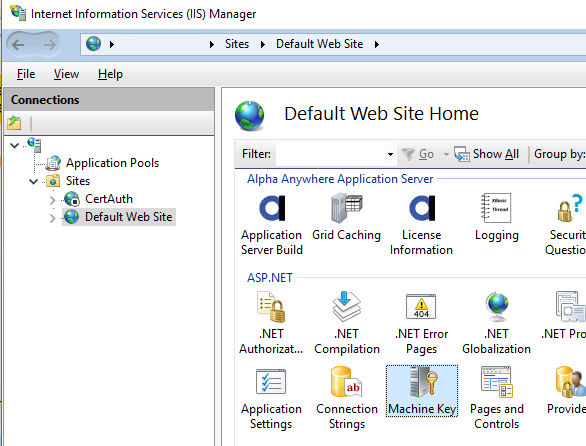This screenshot has height=446, width=586.
Task: Expand the Default Web Site node
Action: pos(53,218)
